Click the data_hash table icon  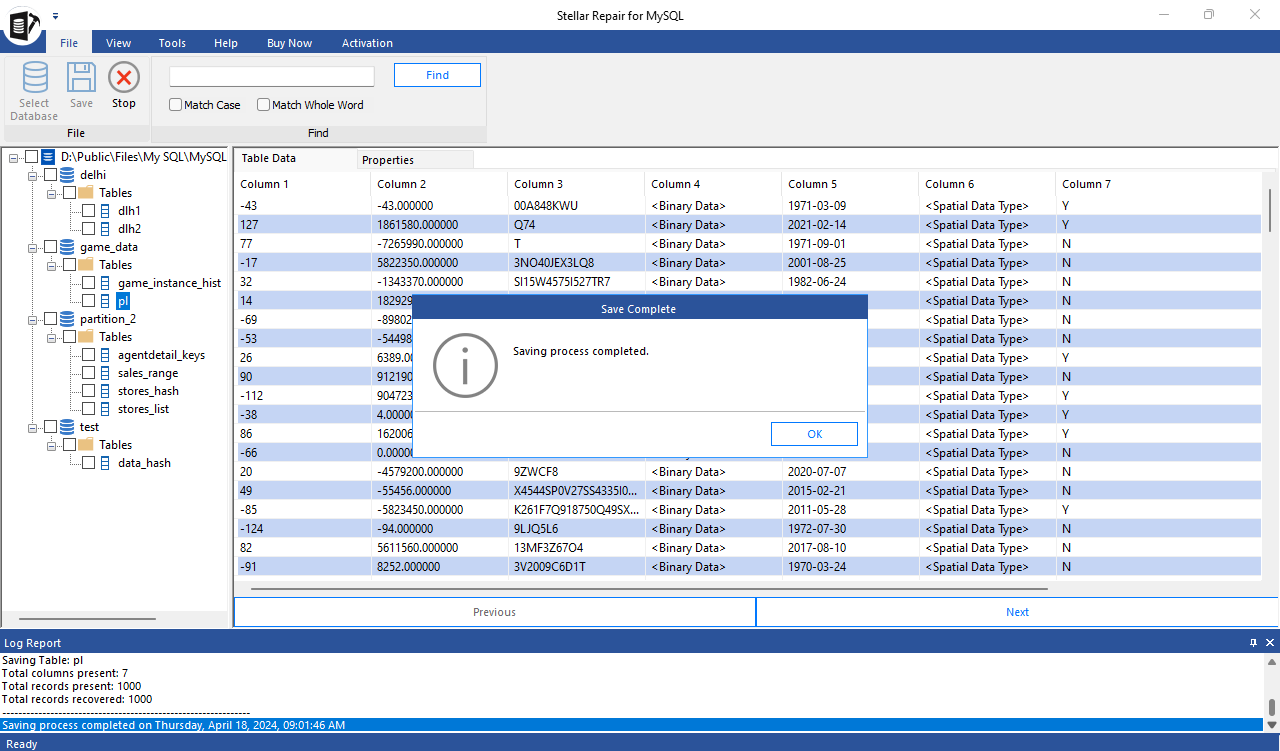pyautogui.click(x=106, y=463)
